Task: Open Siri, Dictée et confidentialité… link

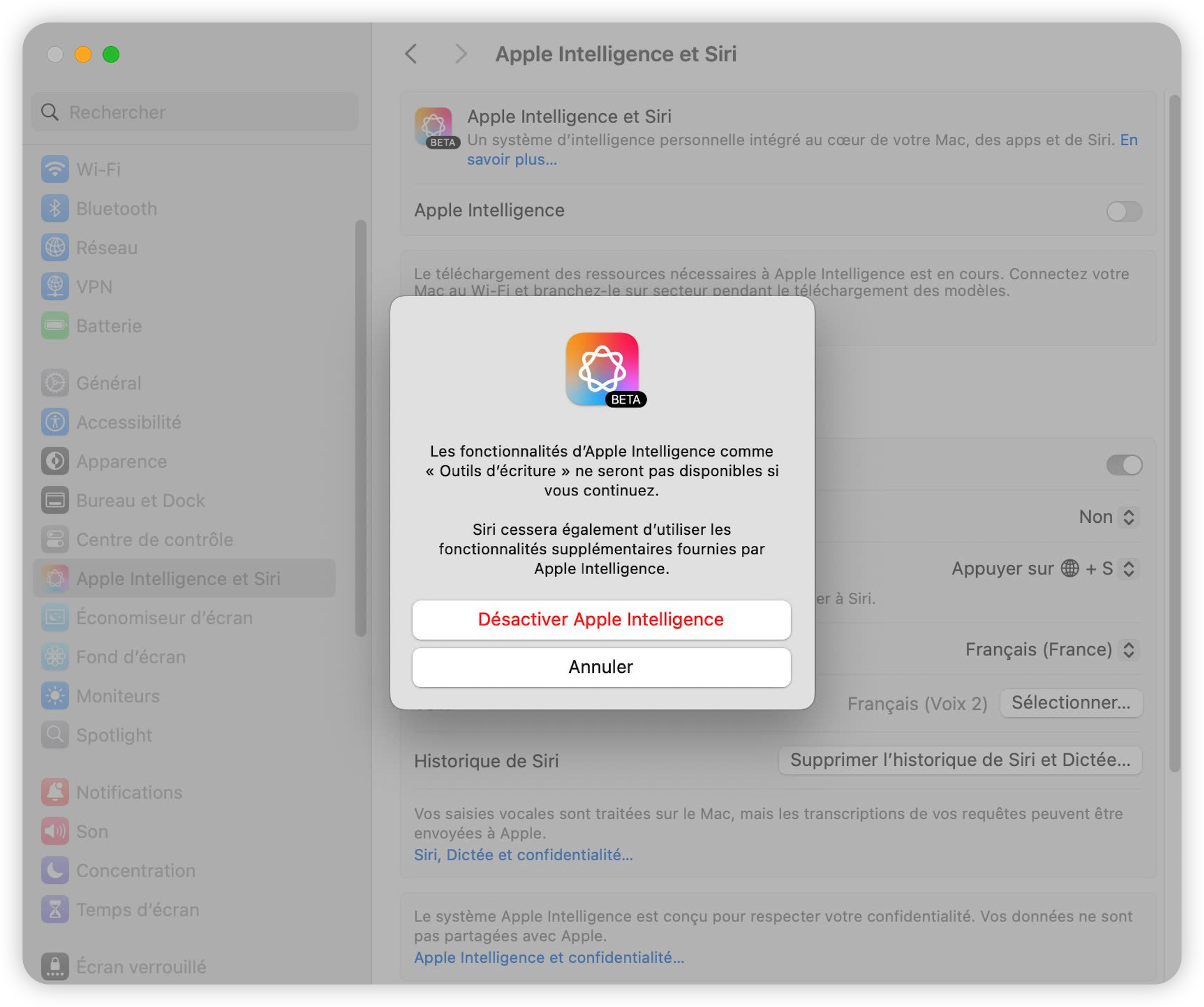Action: tap(523, 855)
